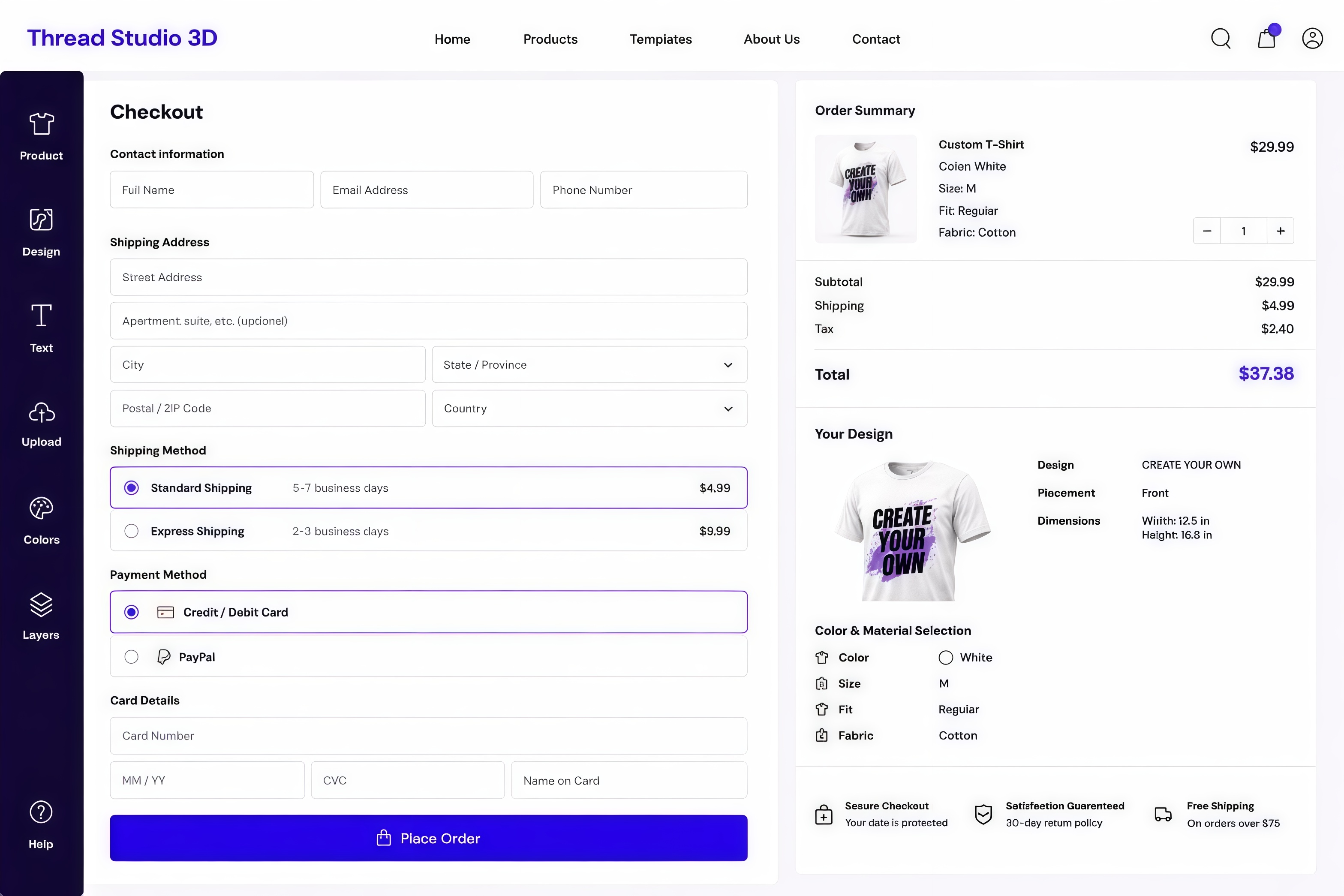Click the Email Address field
Image resolution: width=1344 pixels, height=896 pixels.
point(427,190)
